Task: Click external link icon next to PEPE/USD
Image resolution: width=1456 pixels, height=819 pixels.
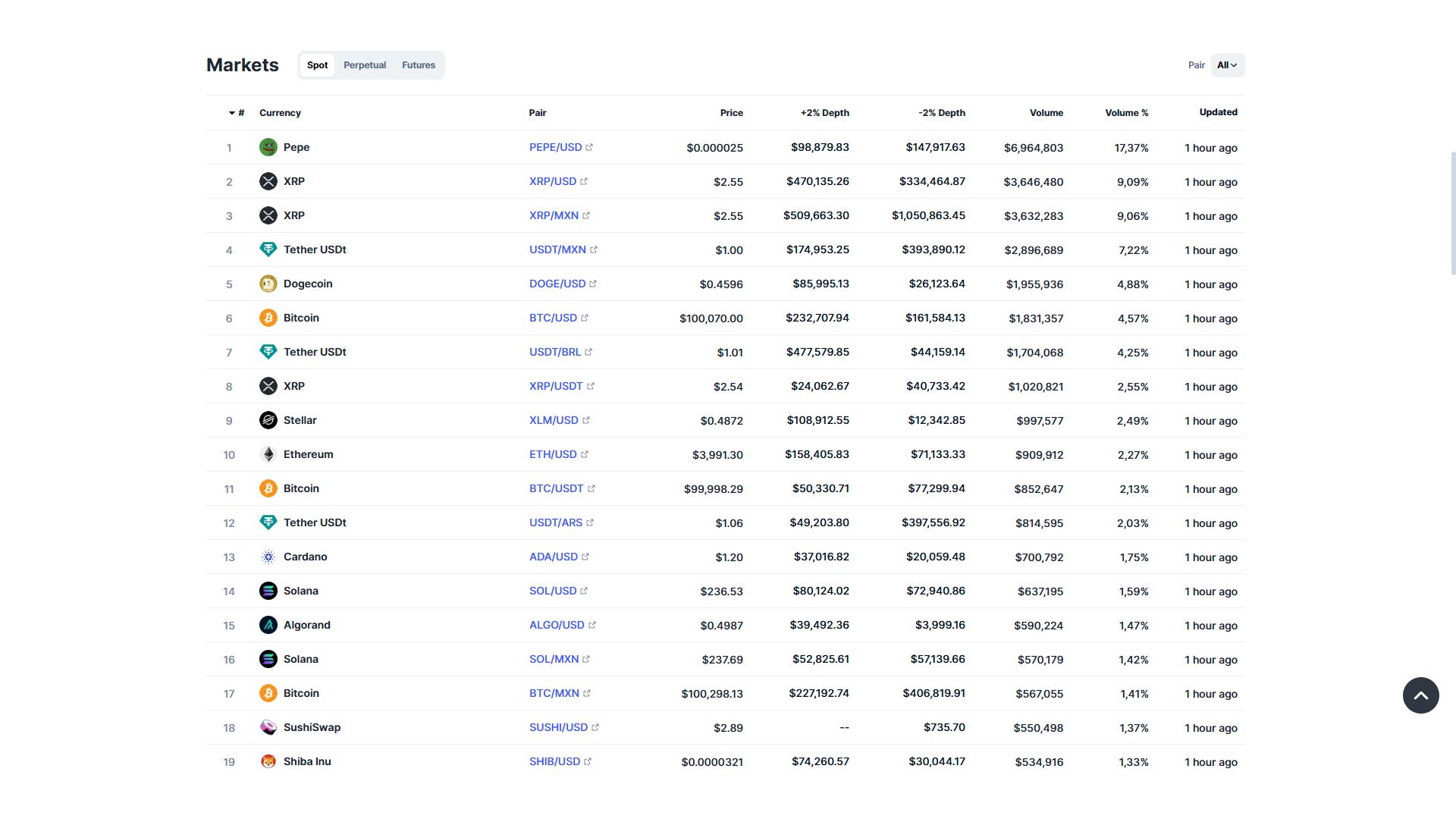Action: pos(589,147)
